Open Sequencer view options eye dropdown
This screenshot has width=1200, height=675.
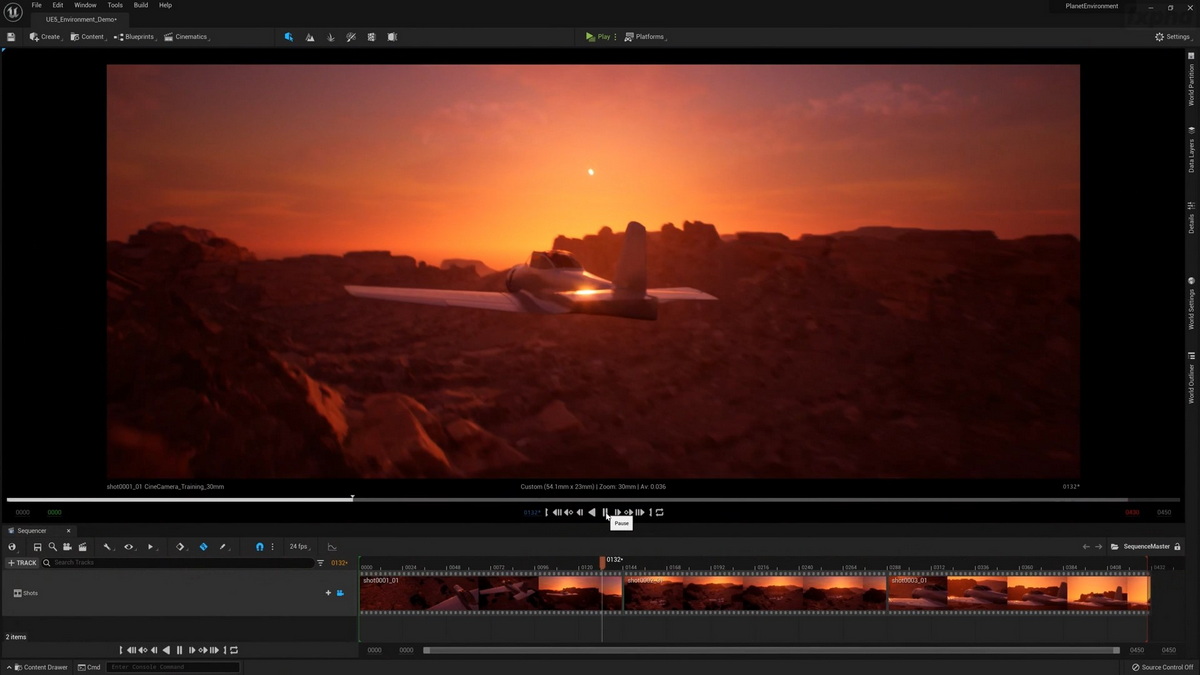click(129, 547)
